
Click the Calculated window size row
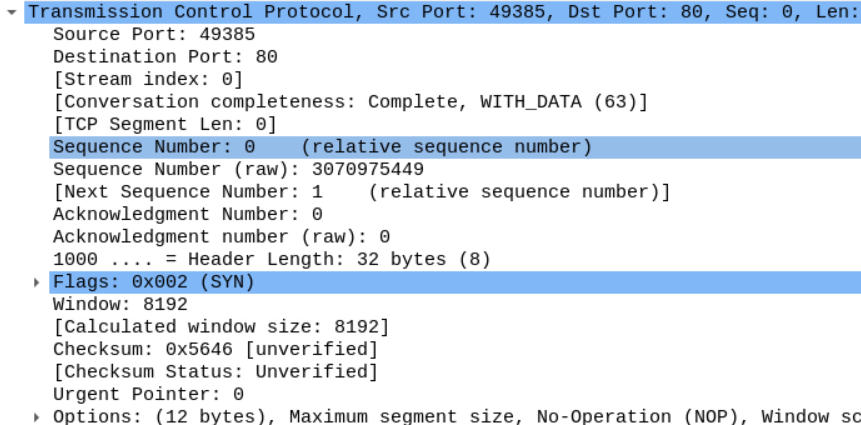pos(220,327)
